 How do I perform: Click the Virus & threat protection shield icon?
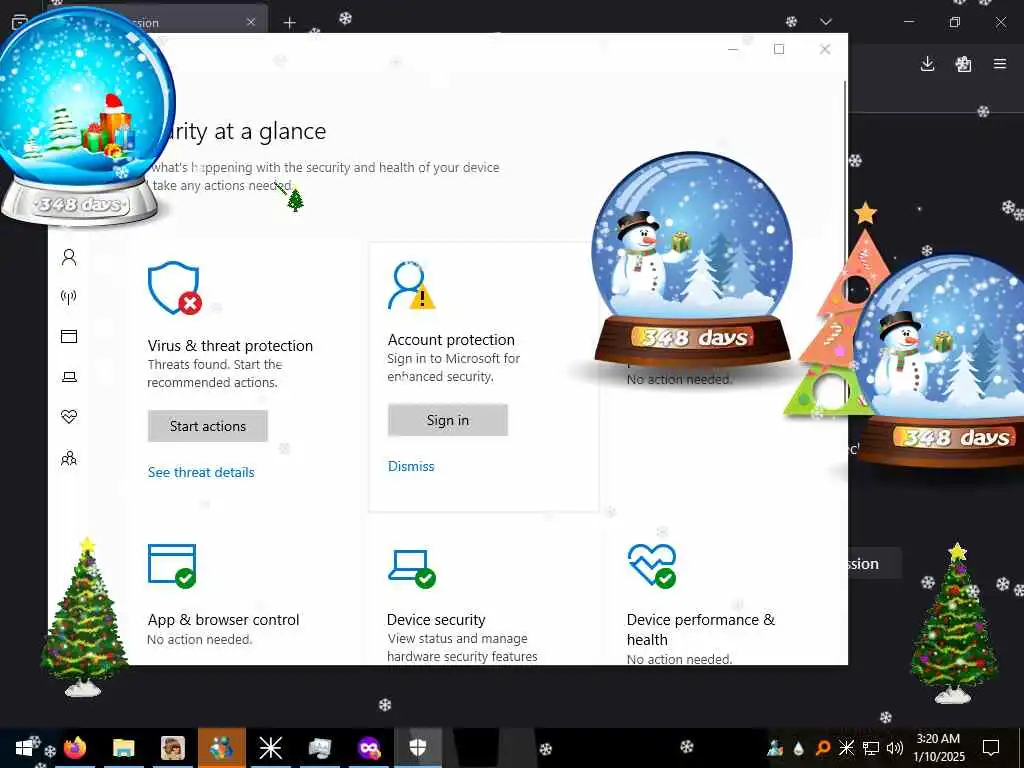click(174, 288)
